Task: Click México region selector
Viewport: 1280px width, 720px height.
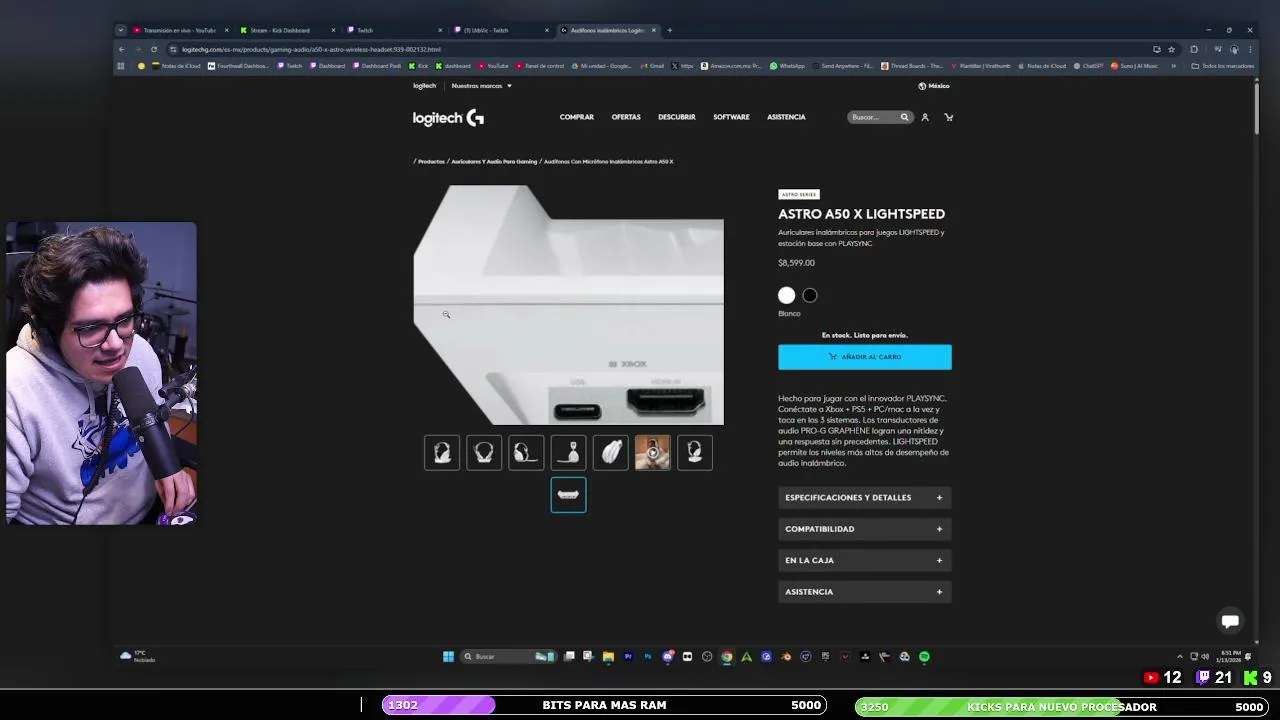Action: click(934, 86)
